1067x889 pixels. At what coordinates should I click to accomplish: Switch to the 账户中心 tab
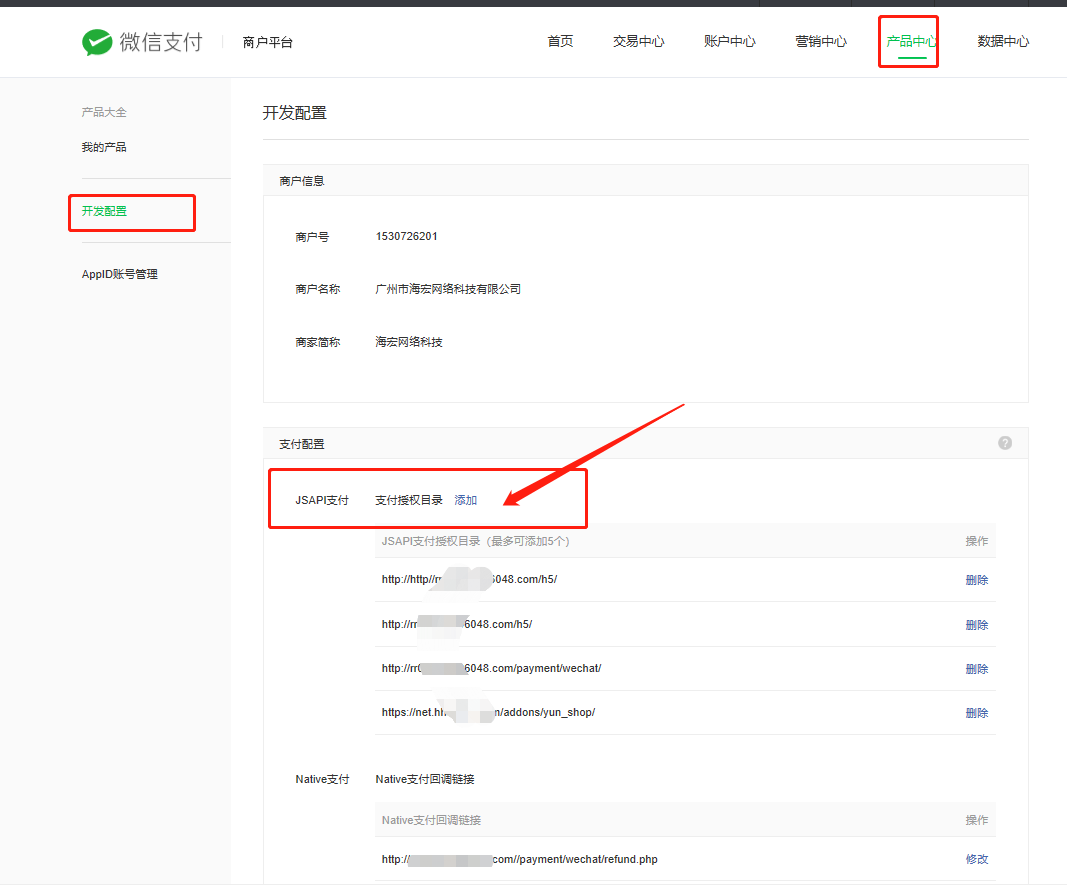click(729, 42)
